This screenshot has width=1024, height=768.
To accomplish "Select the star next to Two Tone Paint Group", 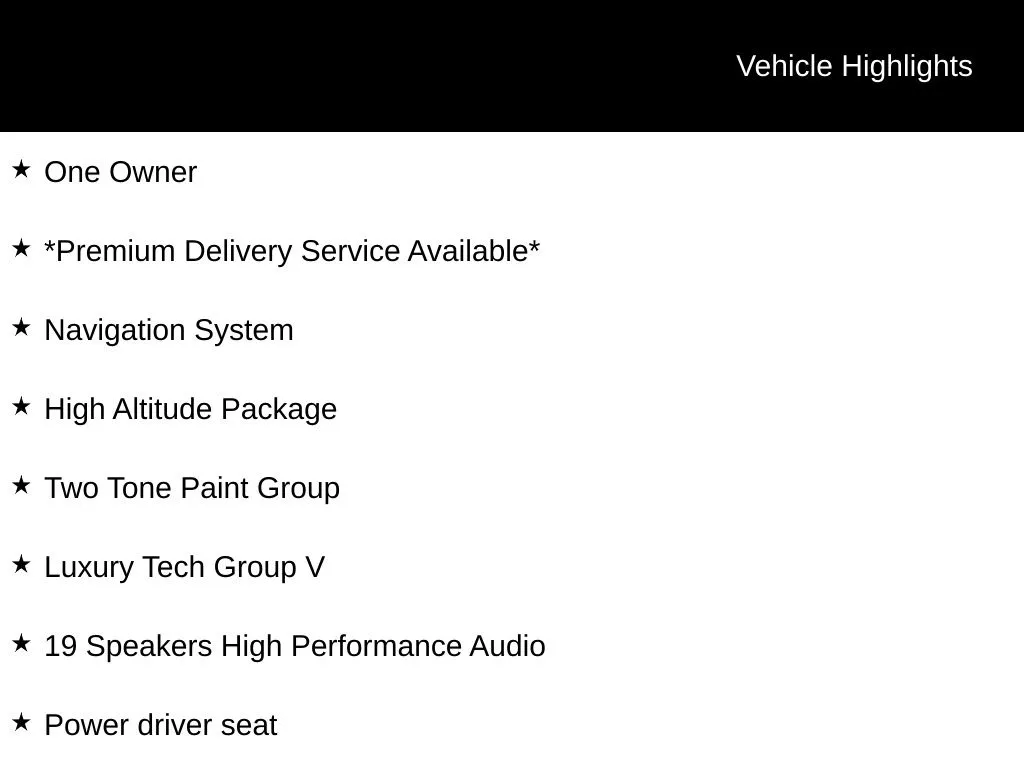I will tap(21, 485).
